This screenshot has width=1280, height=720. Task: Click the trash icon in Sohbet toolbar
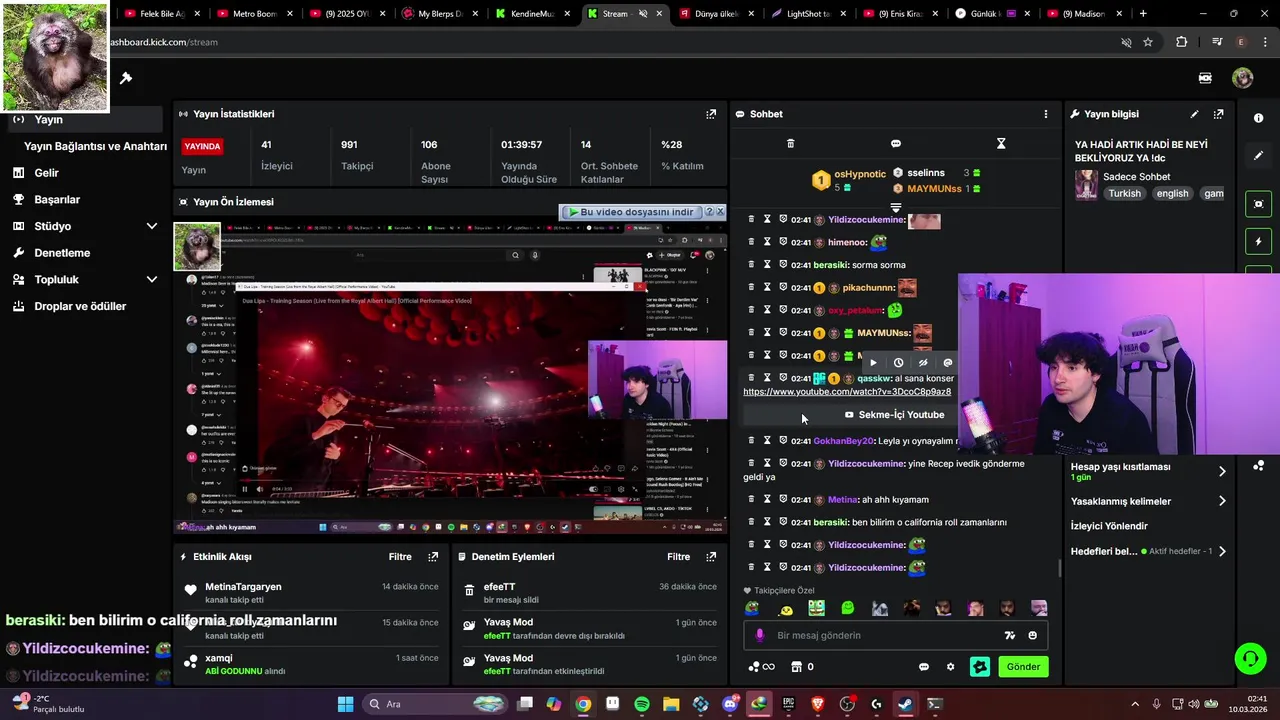pos(790,143)
